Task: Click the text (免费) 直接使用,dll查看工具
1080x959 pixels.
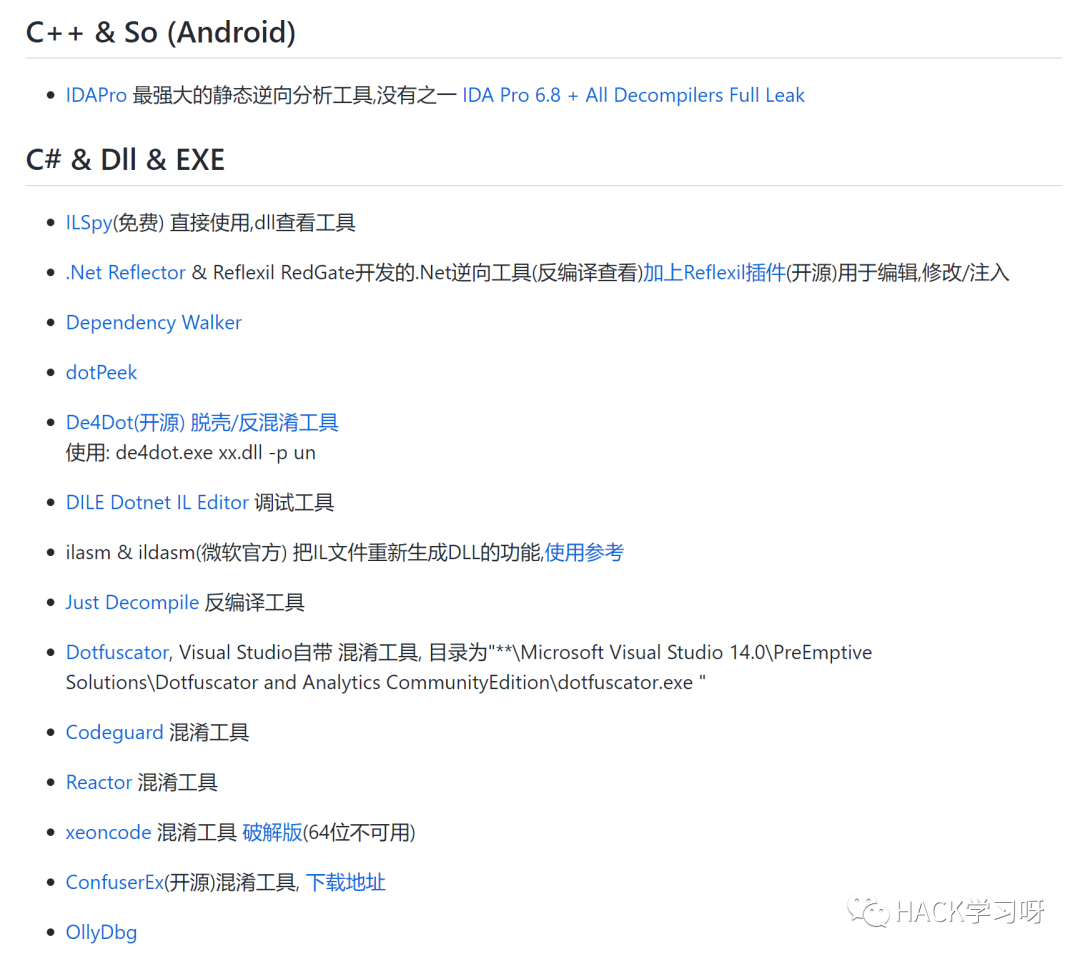Action: (x=233, y=223)
